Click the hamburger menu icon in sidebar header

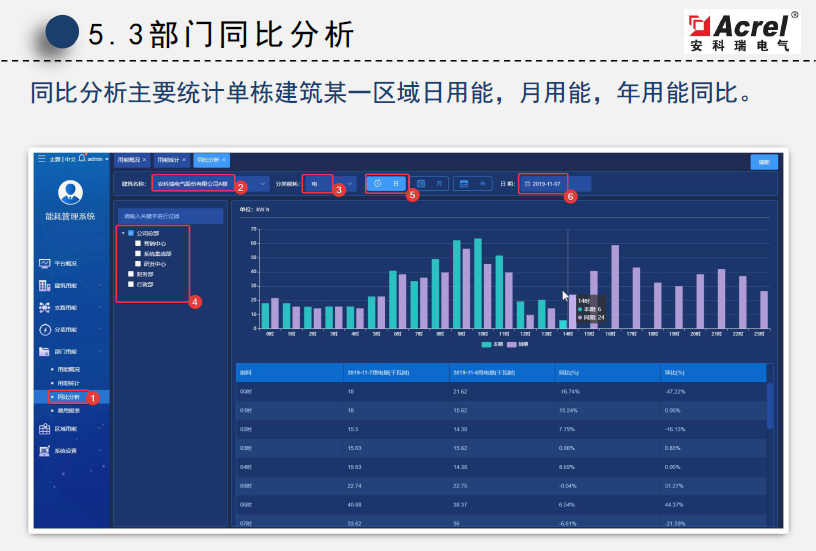point(42,159)
